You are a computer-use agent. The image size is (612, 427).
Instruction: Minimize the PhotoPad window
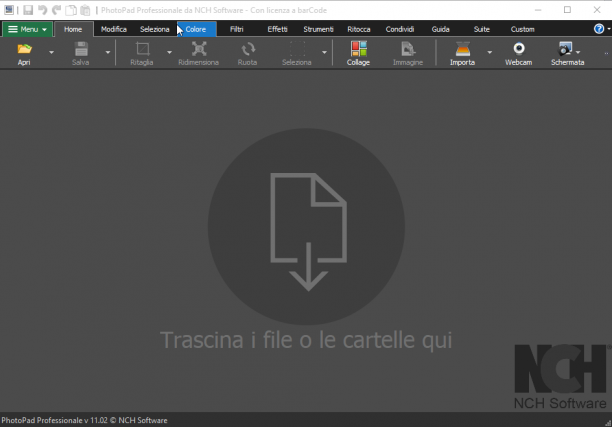538,10
